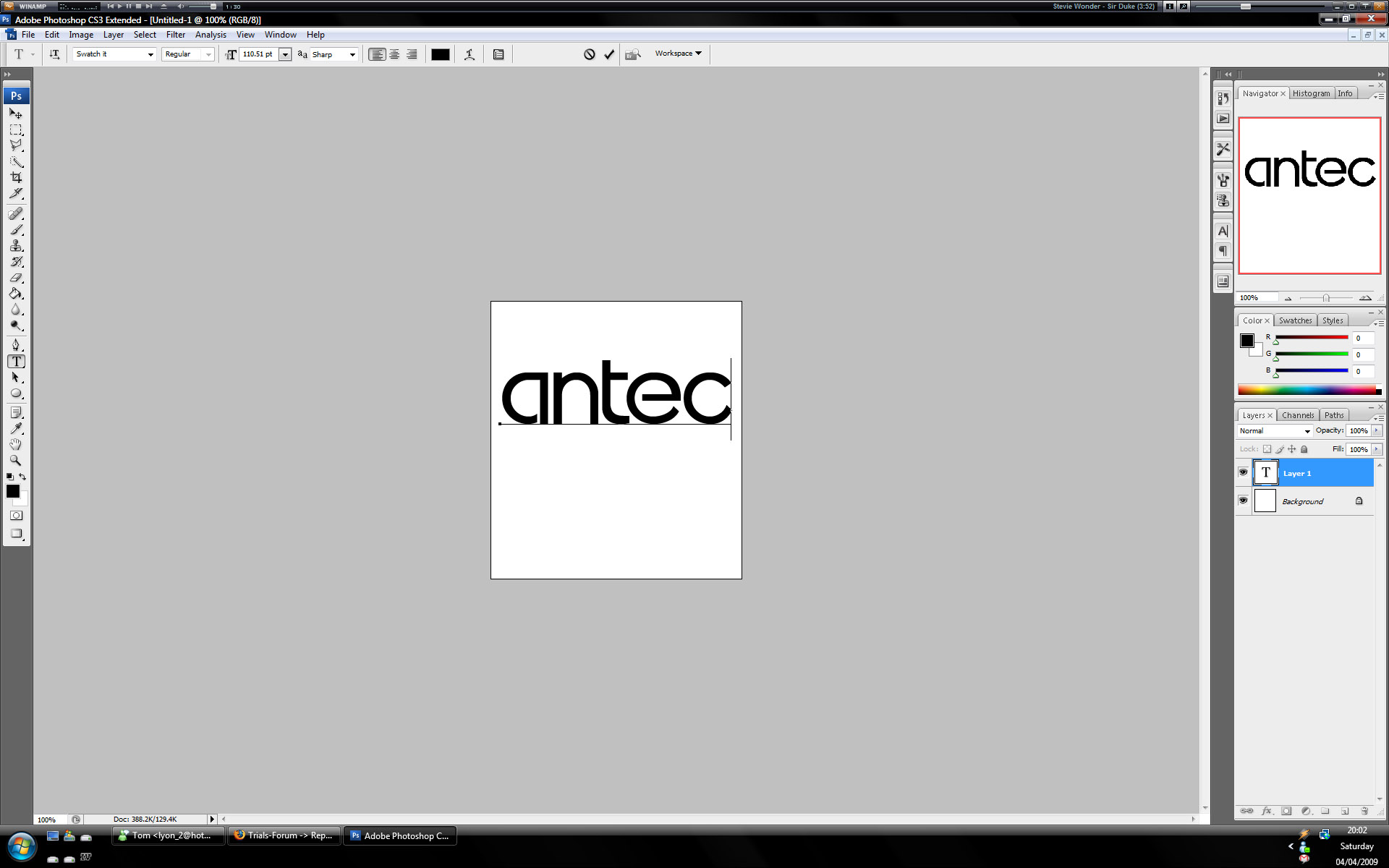This screenshot has height=868, width=1389.
Task: Open the Opacity slider arrow
Action: pos(1376,430)
